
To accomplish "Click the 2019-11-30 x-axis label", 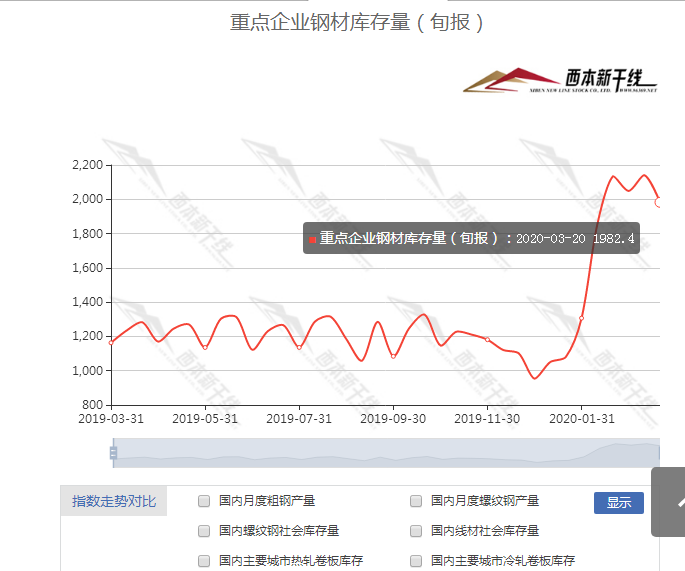I will click(x=487, y=419).
